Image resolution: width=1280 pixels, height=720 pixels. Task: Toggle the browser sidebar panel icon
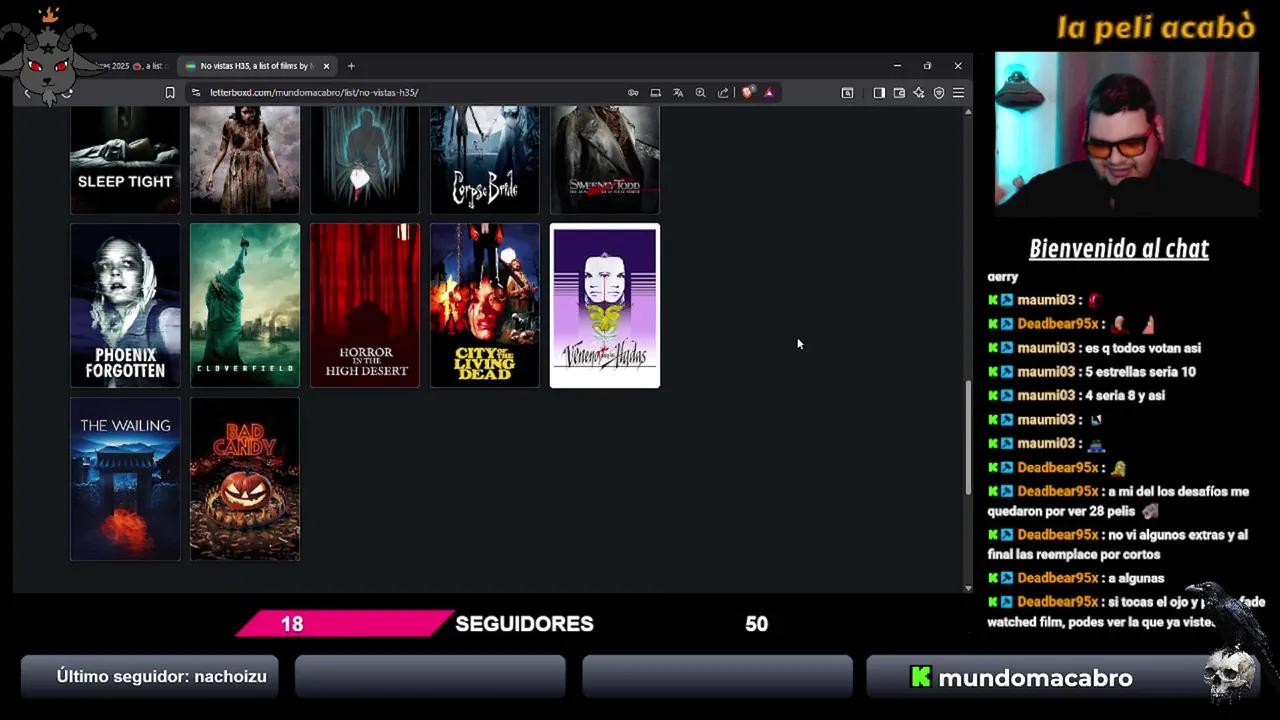tap(879, 93)
